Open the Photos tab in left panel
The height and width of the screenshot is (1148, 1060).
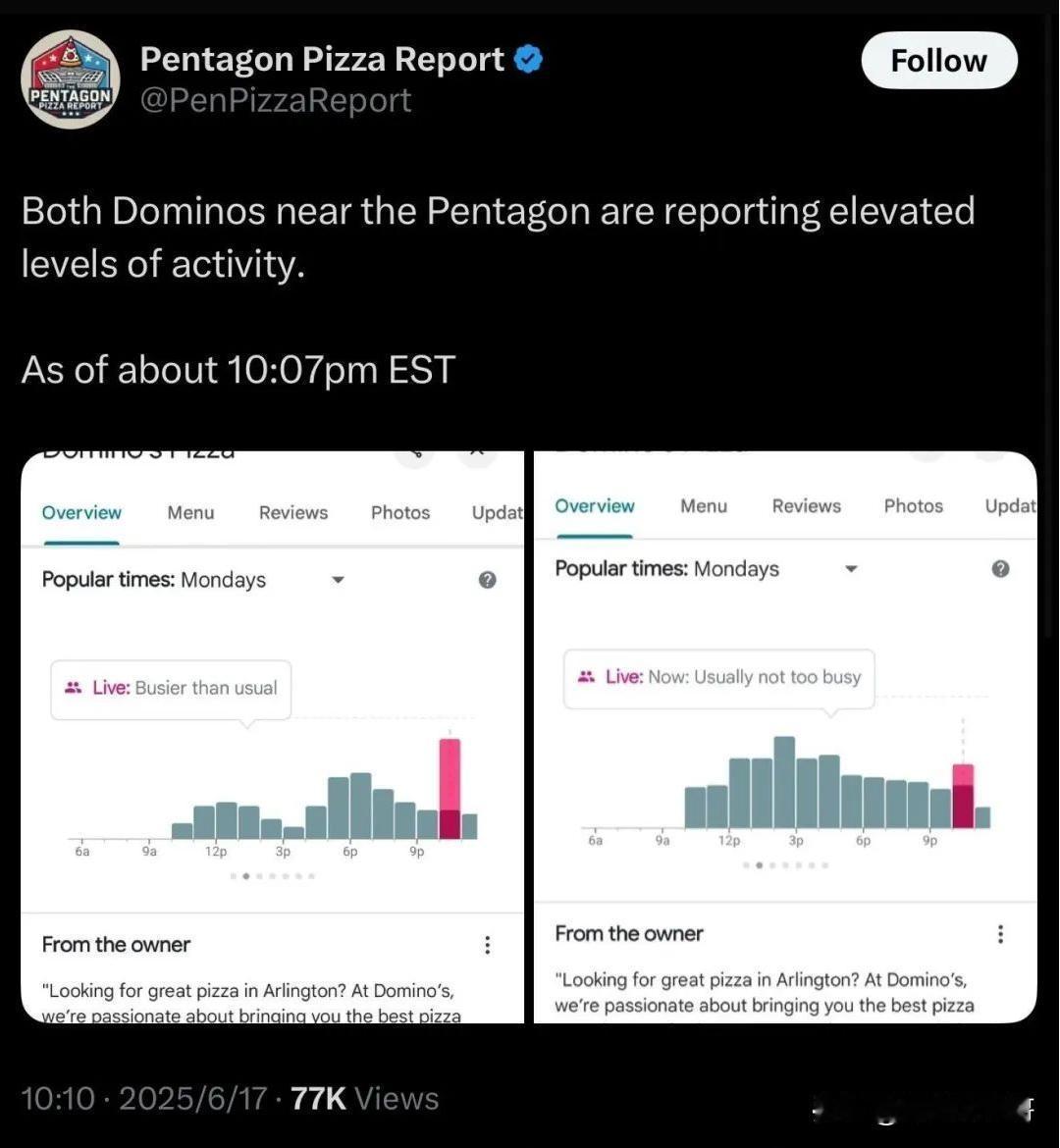pyautogui.click(x=400, y=512)
